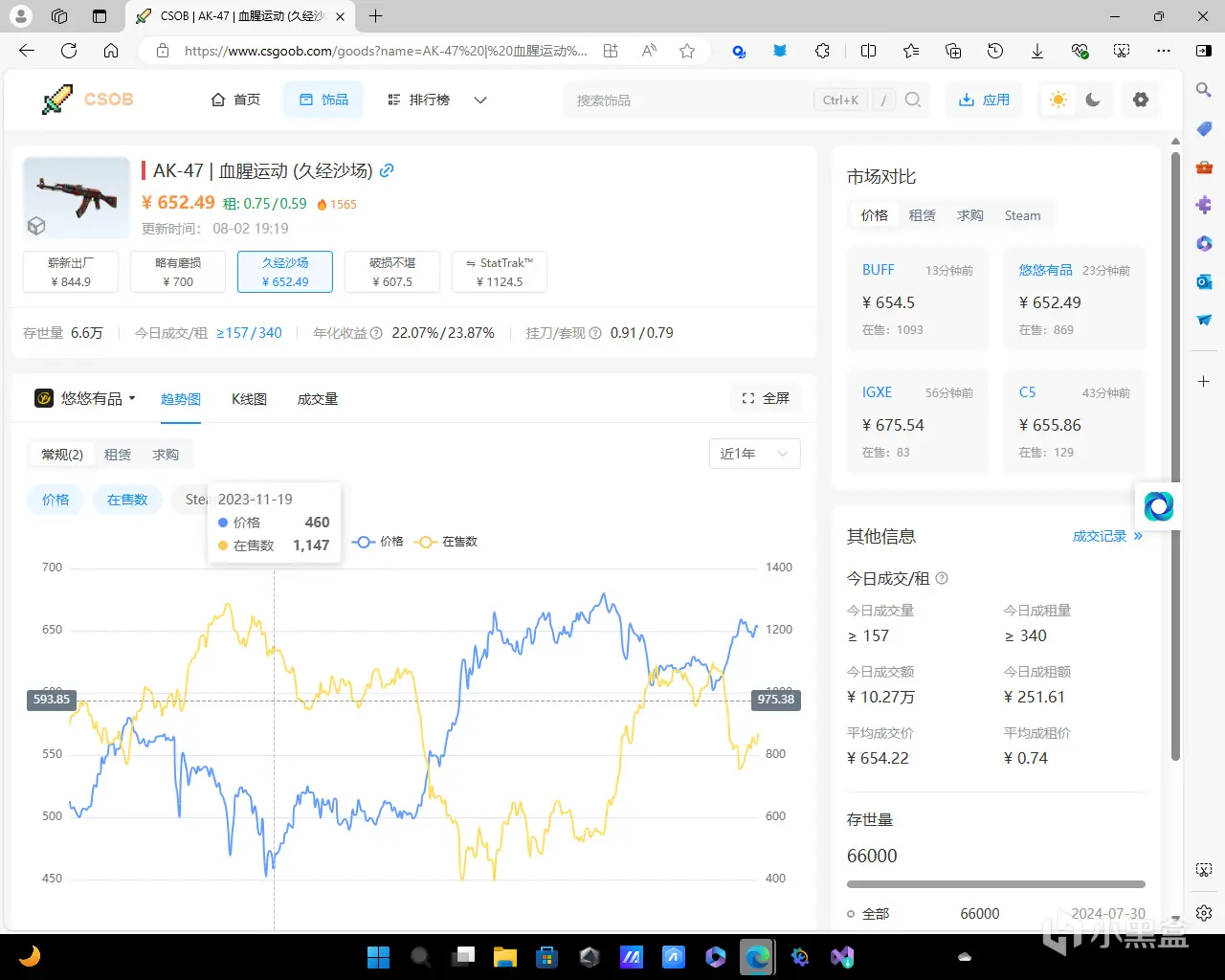1225x980 pixels.
Task: Add this page to browser favorites
Action: point(687,51)
